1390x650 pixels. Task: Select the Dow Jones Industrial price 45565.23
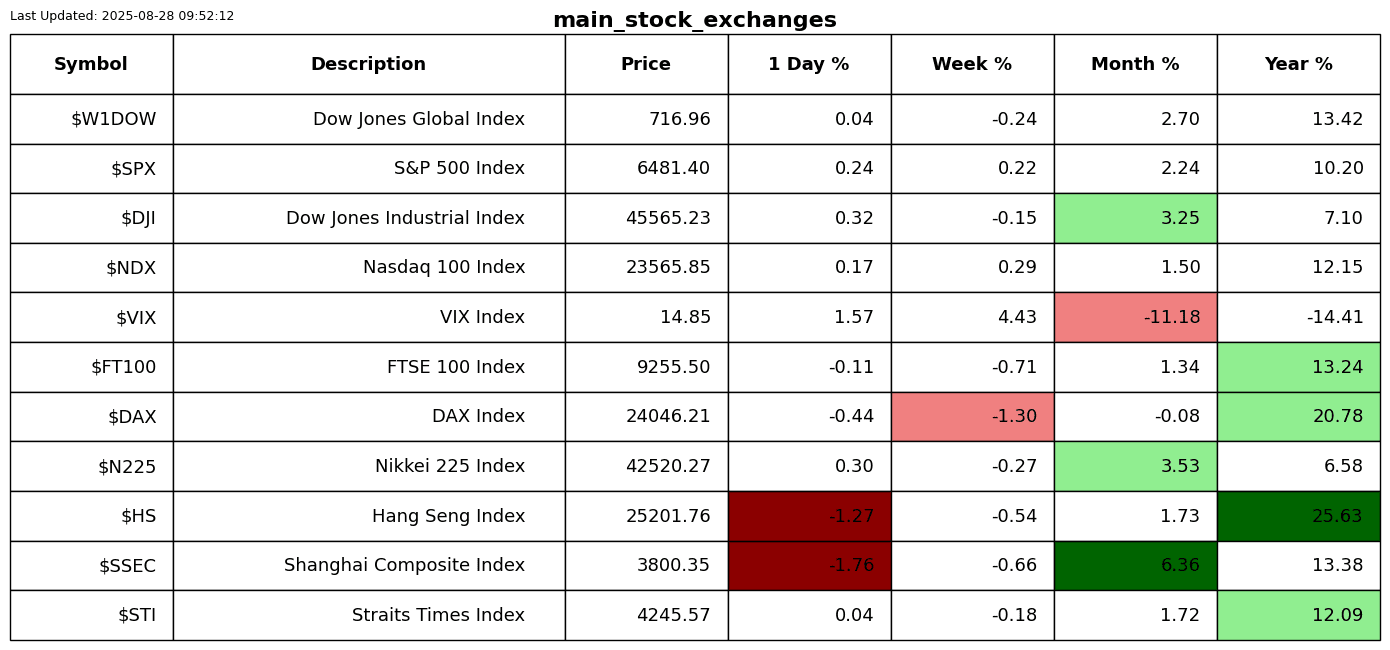click(x=668, y=219)
